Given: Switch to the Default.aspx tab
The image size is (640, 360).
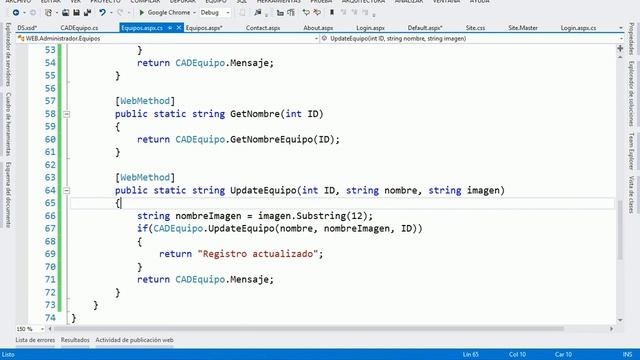Looking at the screenshot, I should [x=425, y=28].
